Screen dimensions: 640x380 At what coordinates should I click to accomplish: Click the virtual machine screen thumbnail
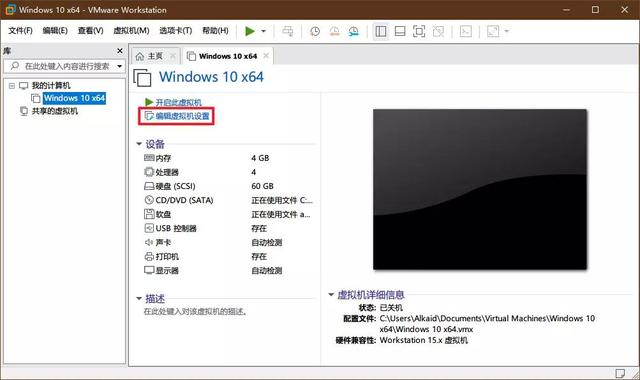pyautogui.click(x=480, y=189)
